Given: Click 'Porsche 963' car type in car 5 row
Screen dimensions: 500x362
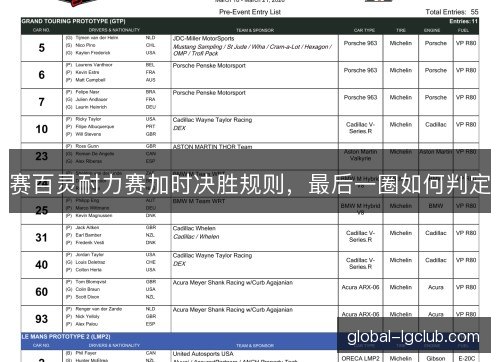Looking at the screenshot, I should click(360, 43).
